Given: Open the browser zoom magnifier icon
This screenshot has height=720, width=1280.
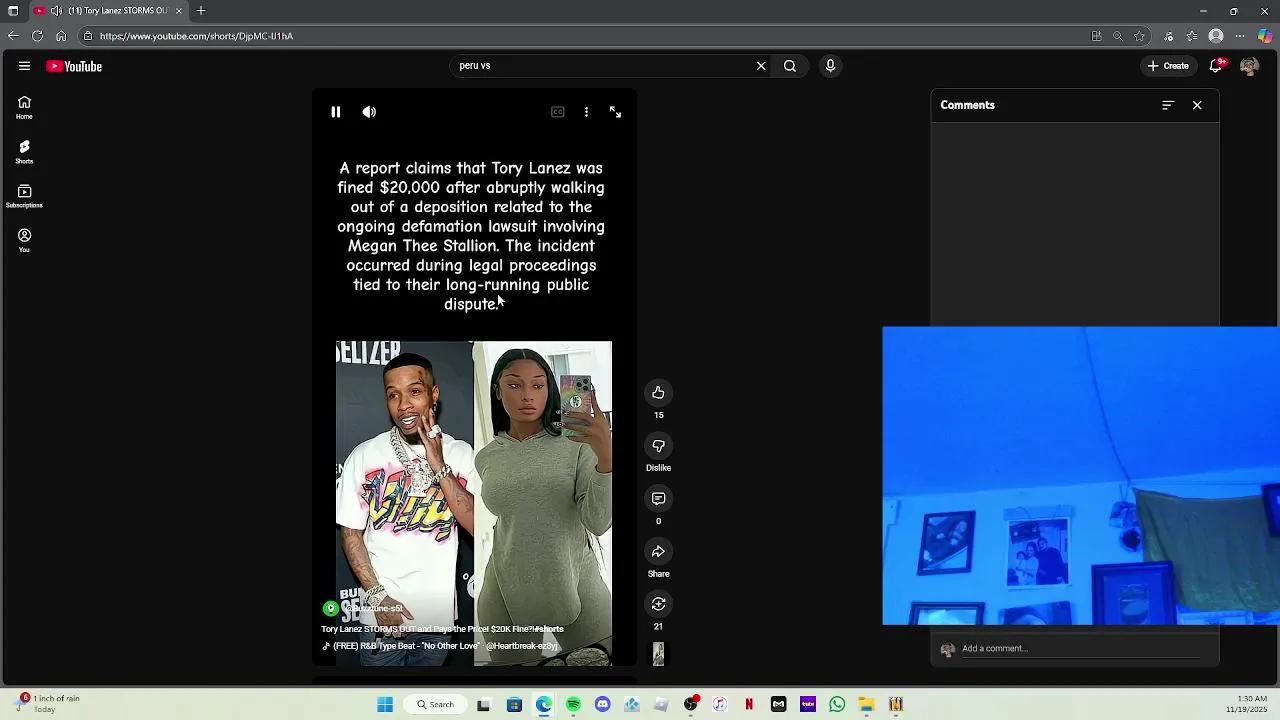Looking at the screenshot, I should tap(1117, 36).
